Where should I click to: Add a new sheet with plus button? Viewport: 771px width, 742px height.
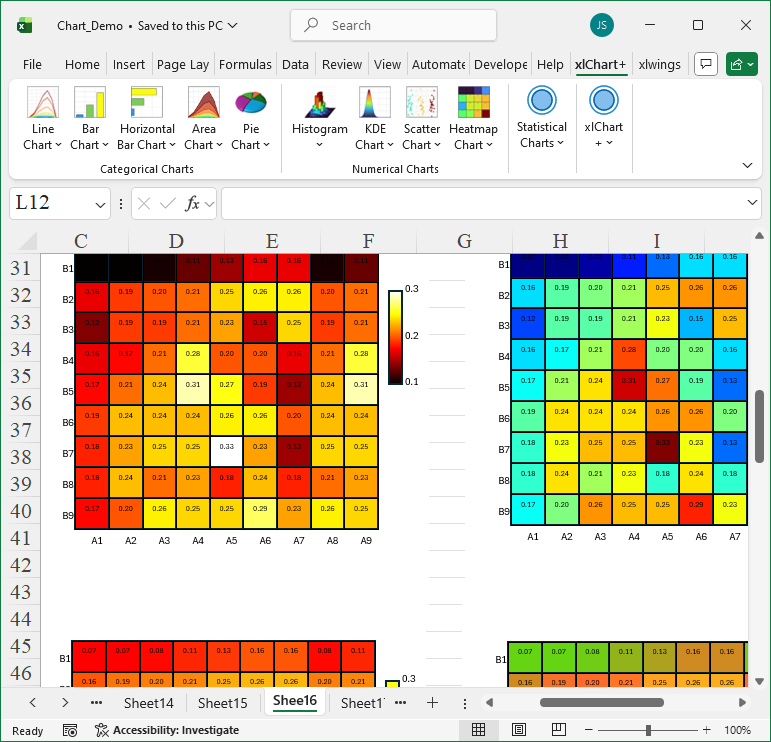click(x=432, y=703)
